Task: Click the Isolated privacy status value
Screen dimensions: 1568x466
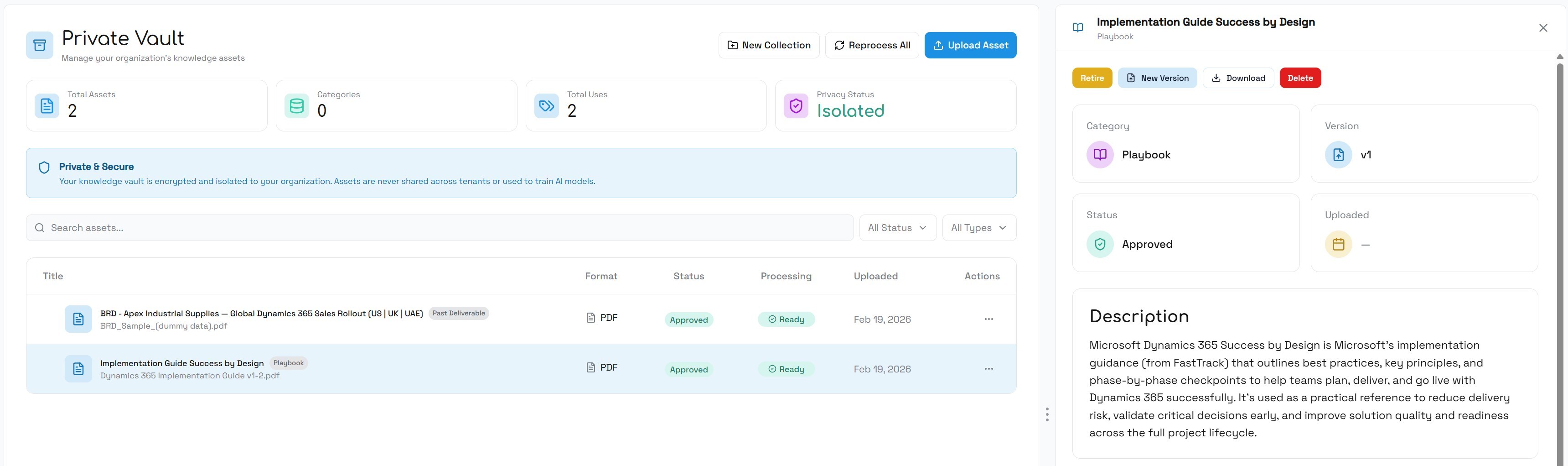Action: pyautogui.click(x=850, y=111)
